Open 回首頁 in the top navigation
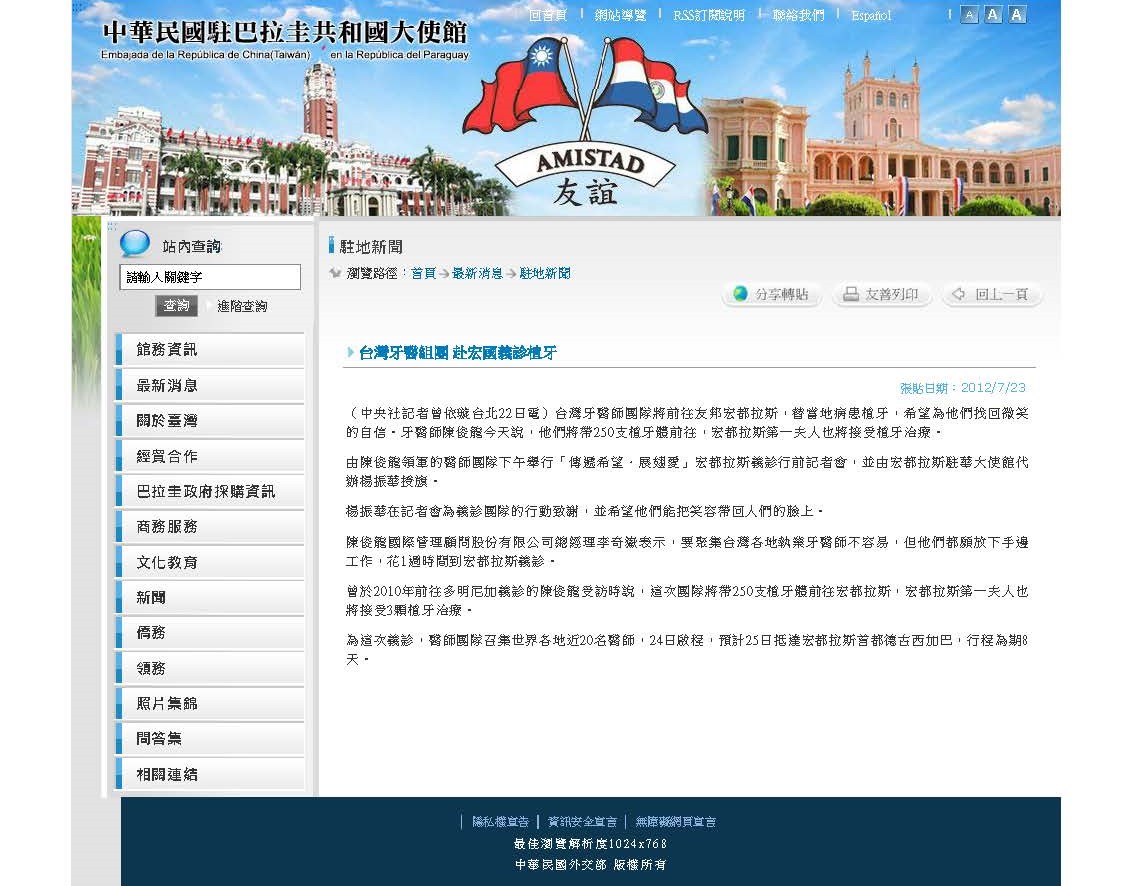Viewport: 1133px width, 886px height. (548, 14)
